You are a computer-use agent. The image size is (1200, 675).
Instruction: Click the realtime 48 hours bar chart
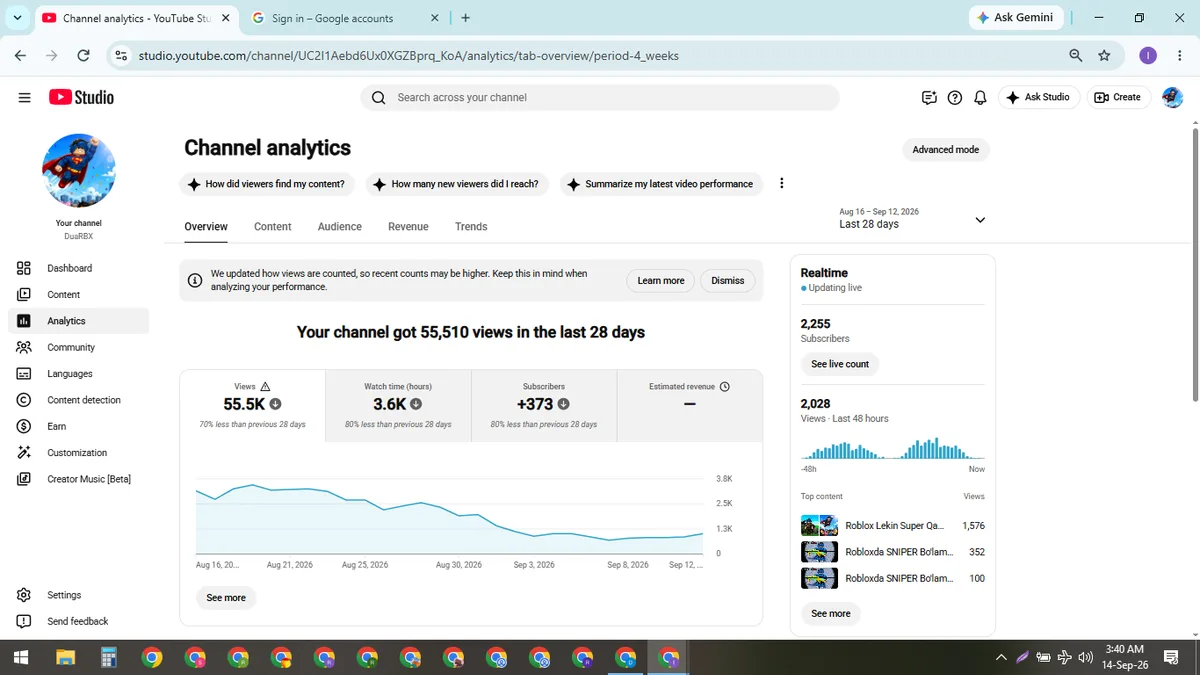[893, 448]
